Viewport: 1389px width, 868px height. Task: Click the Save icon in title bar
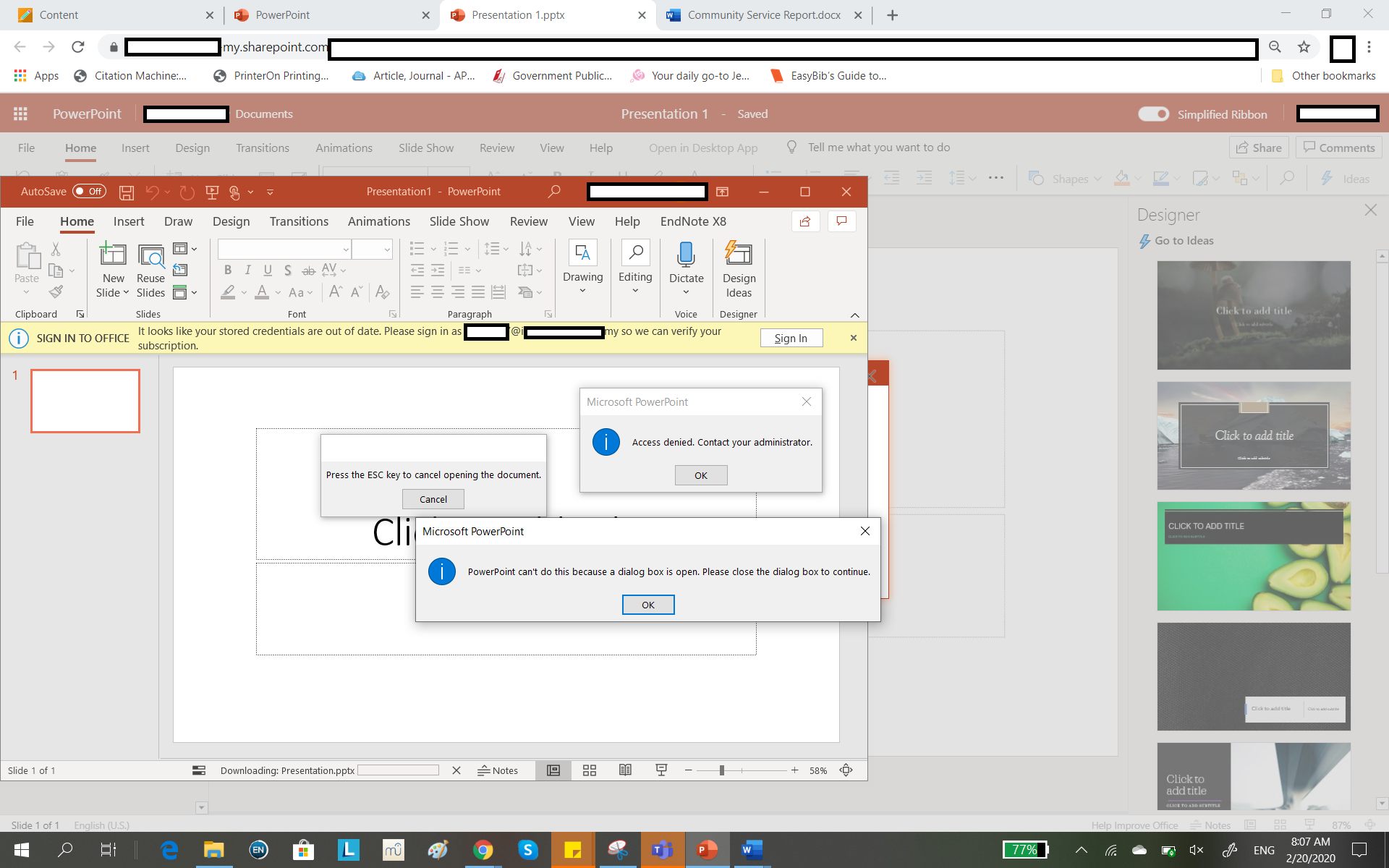coord(127,192)
